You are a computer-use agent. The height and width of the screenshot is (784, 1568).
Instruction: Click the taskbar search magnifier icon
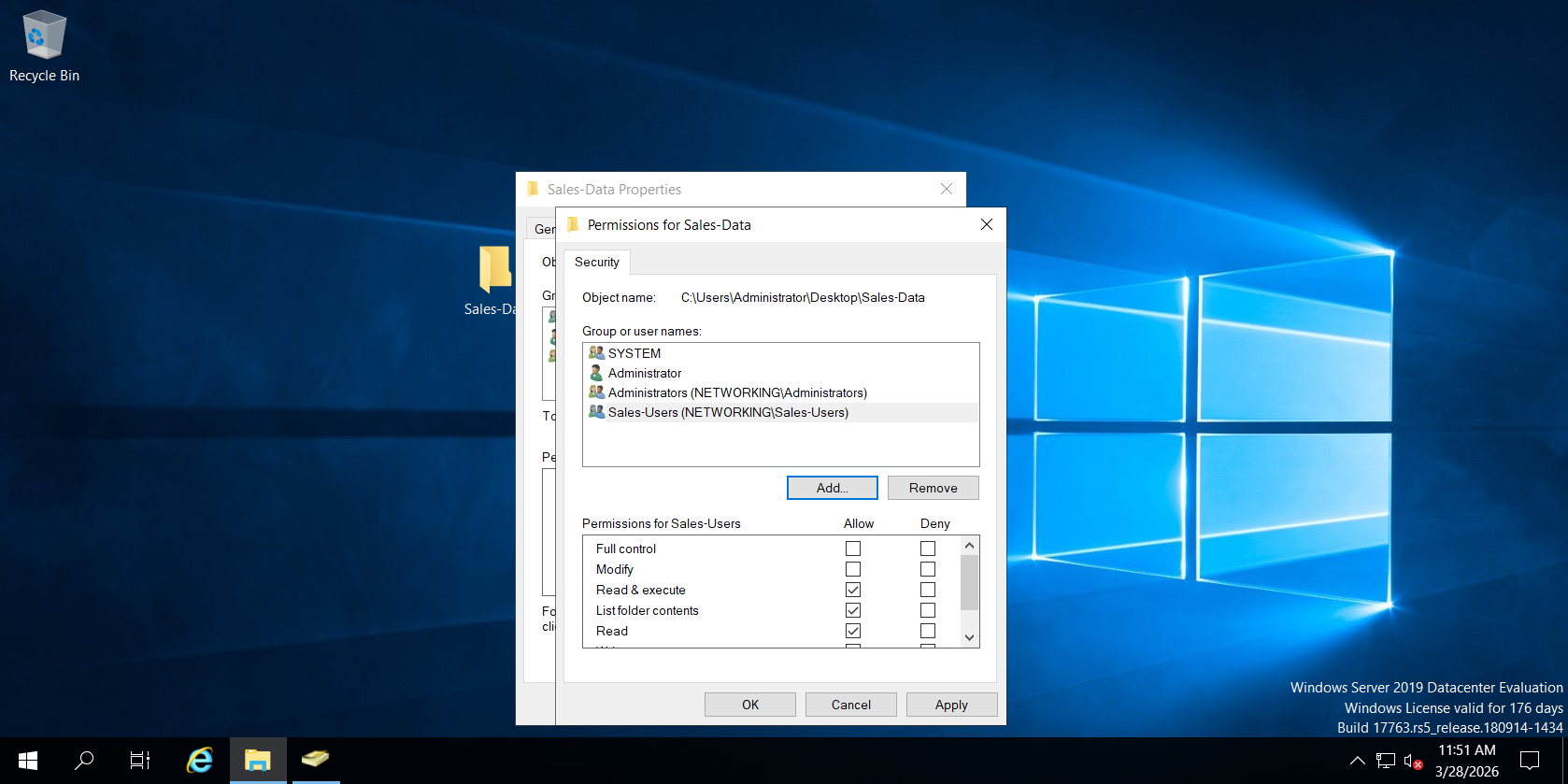84,761
